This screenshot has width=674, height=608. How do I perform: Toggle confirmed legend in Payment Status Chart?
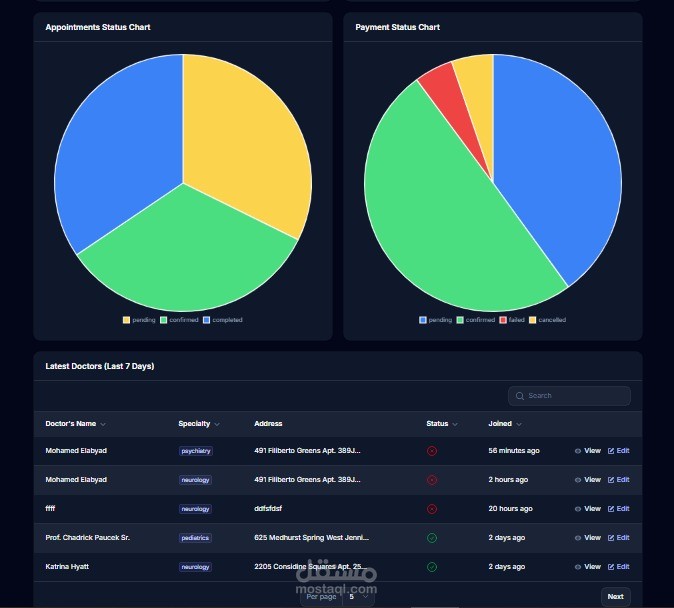coord(476,320)
